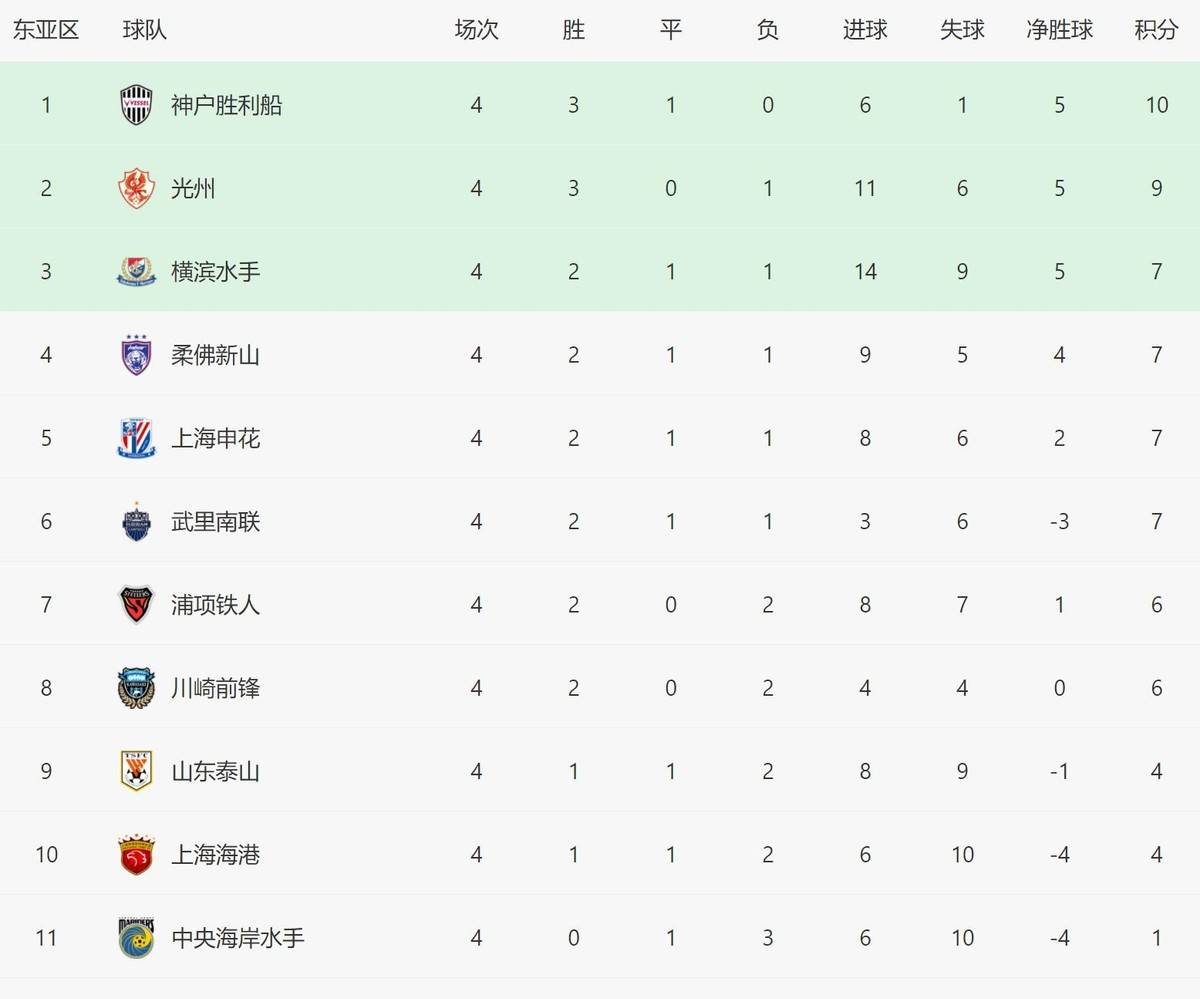Select the 东亚区 East Asia header
The width and height of the screenshot is (1200, 999).
46,30
